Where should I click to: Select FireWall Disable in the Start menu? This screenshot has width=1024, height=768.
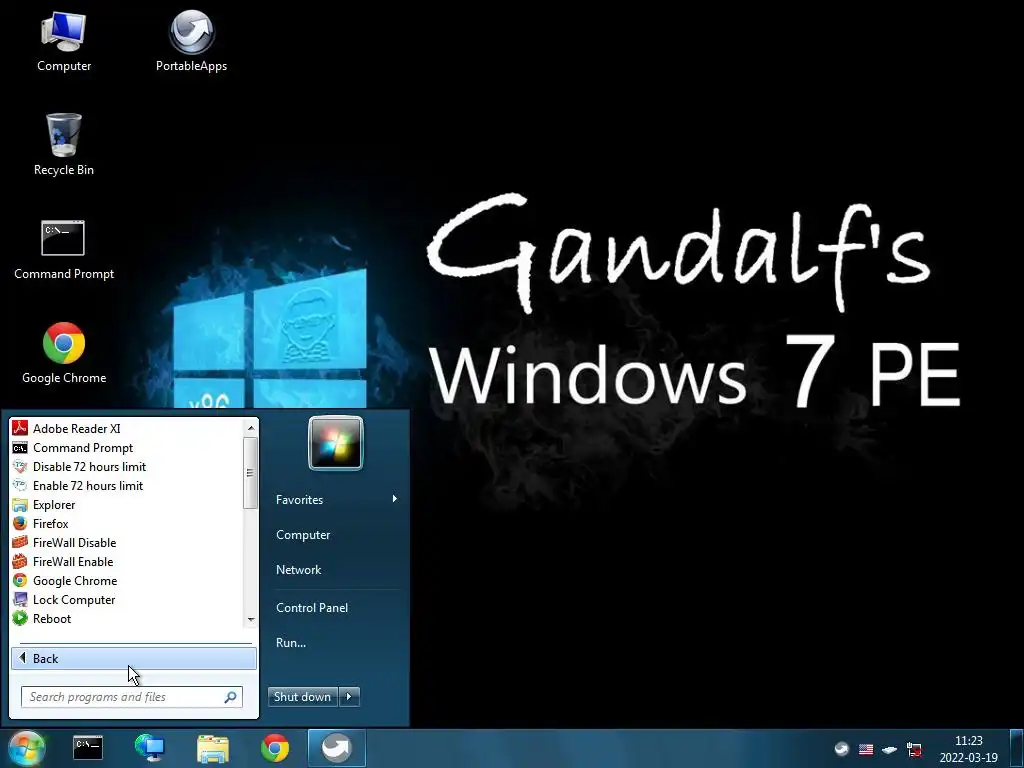128,542
